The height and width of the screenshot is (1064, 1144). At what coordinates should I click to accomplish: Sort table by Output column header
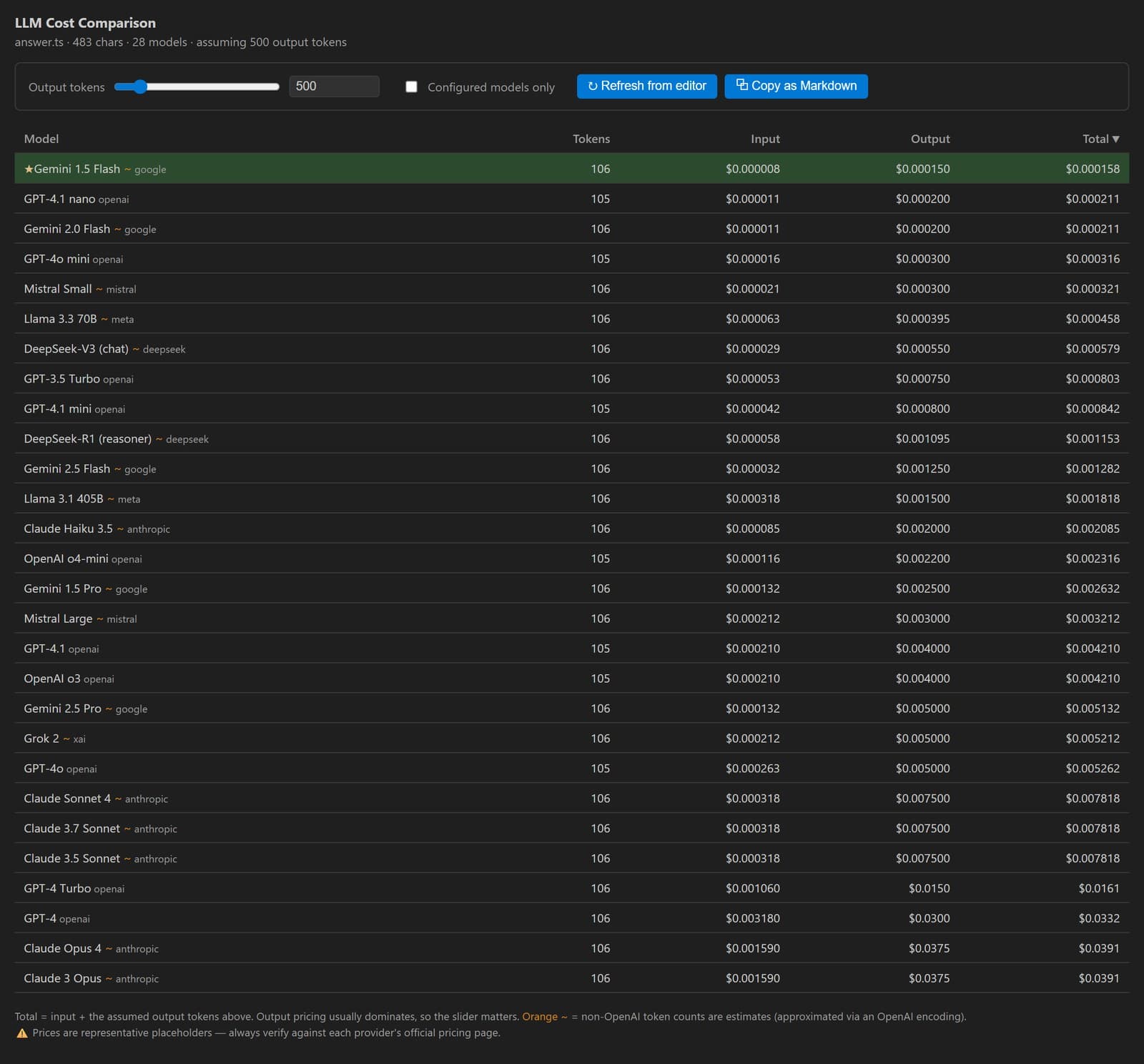[x=930, y=139]
